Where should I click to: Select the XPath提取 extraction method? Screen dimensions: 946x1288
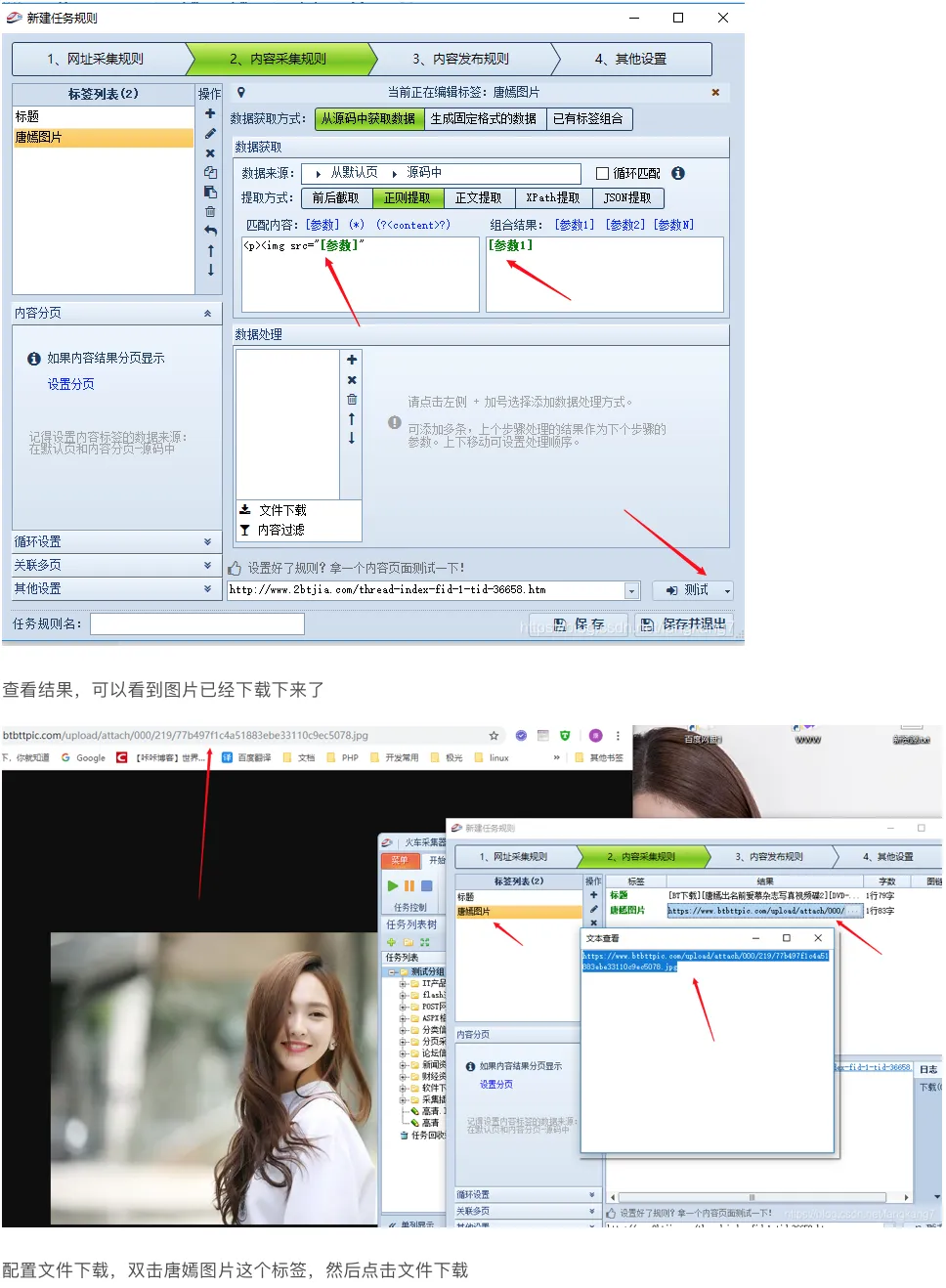pos(553,198)
